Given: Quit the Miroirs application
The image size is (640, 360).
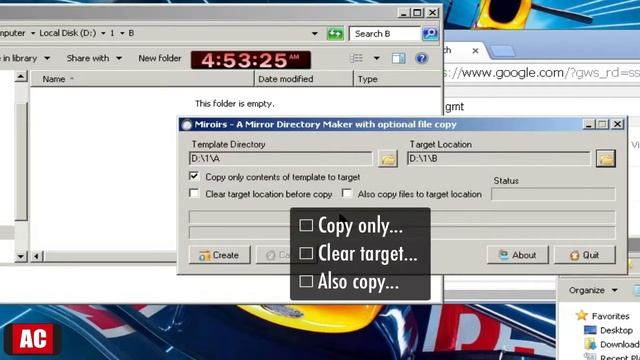Looking at the screenshot, I should tap(584, 255).
